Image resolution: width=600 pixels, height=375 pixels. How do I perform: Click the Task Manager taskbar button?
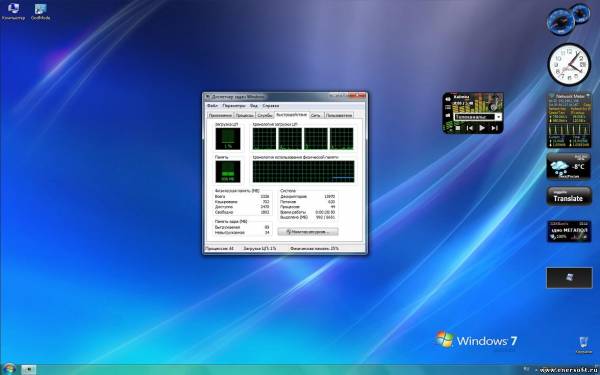pyautogui.click(x=29, y=370)
